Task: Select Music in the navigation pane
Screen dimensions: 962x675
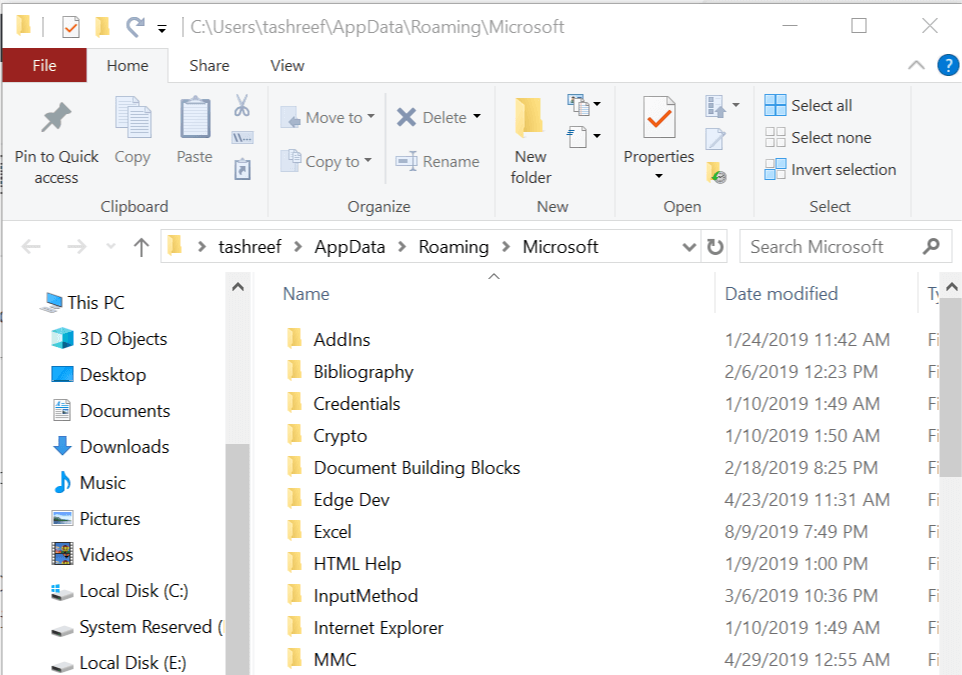Action: coord(89,482)
